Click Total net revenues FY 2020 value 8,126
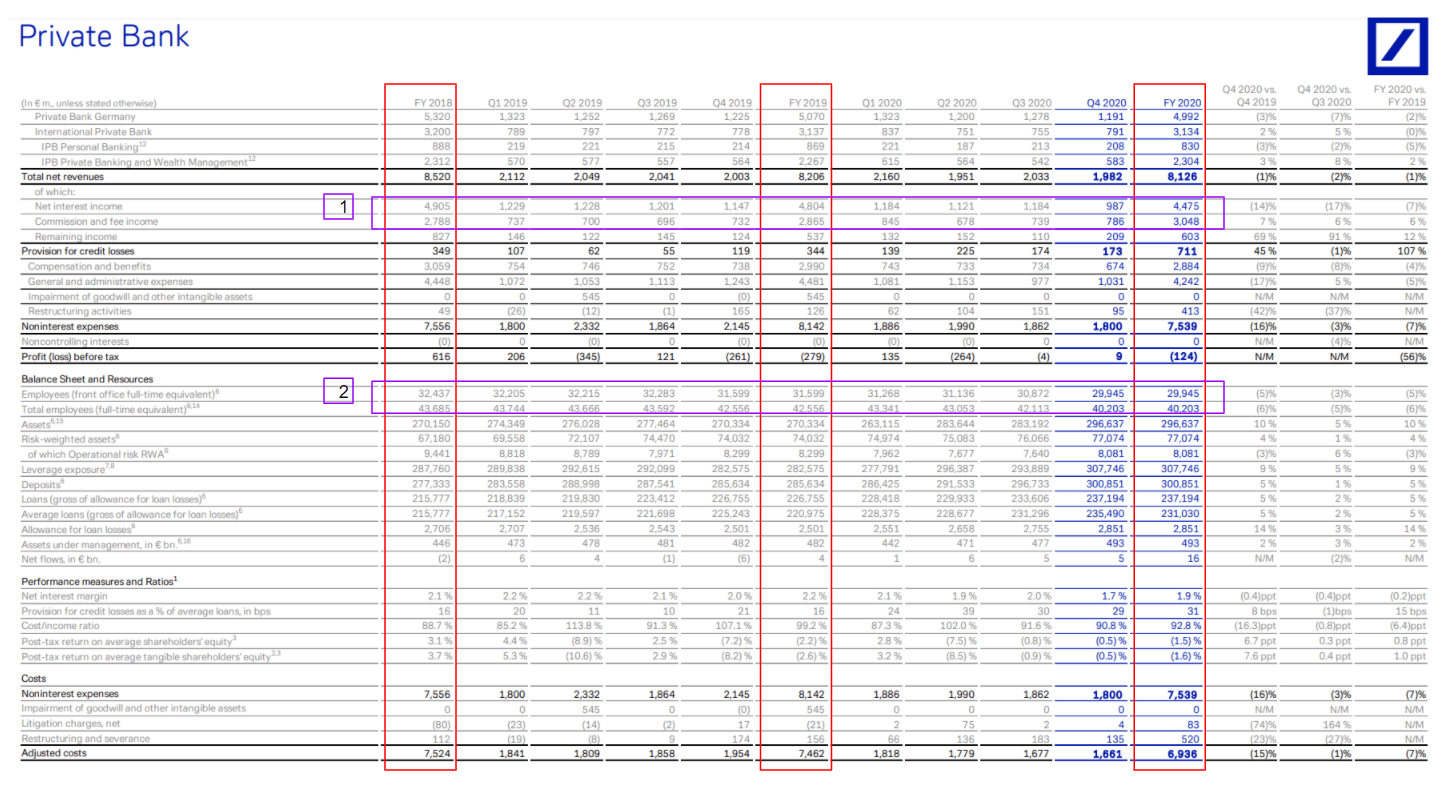1450x799 pixels. [x=1181, y=177]
